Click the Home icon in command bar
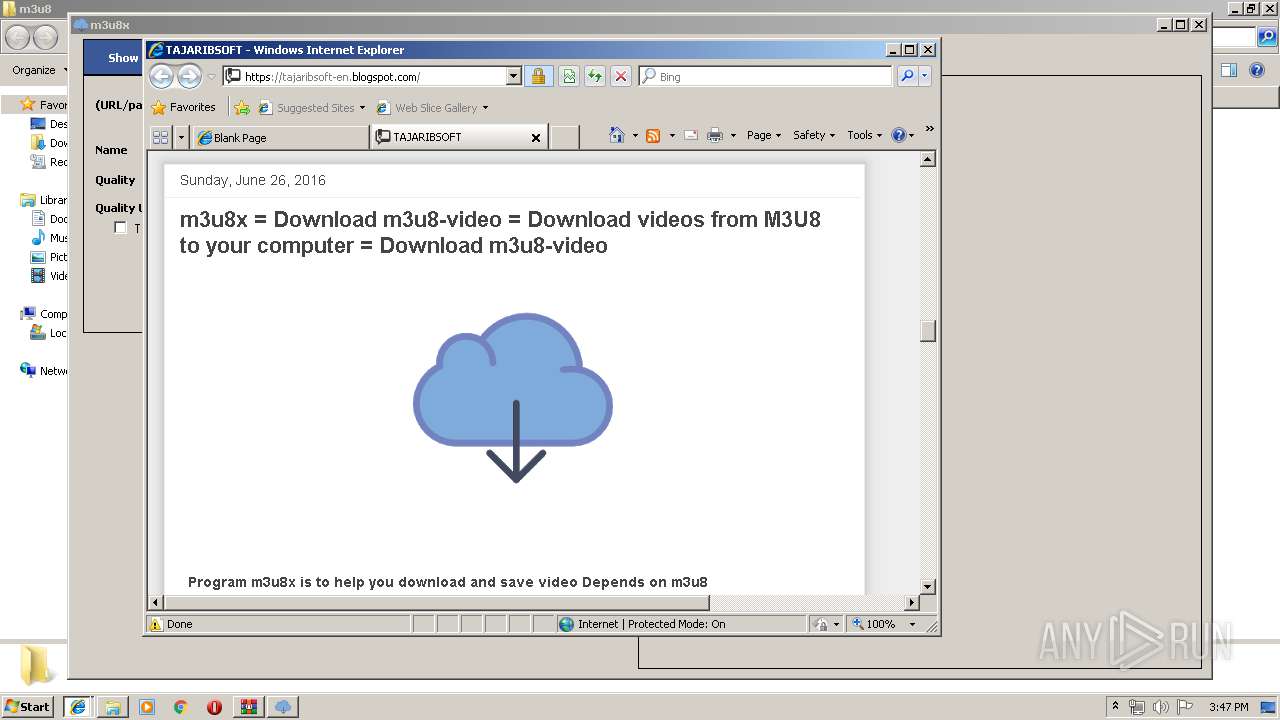The width and height of the screenshot is (1280, 720). tap(617, 135)
